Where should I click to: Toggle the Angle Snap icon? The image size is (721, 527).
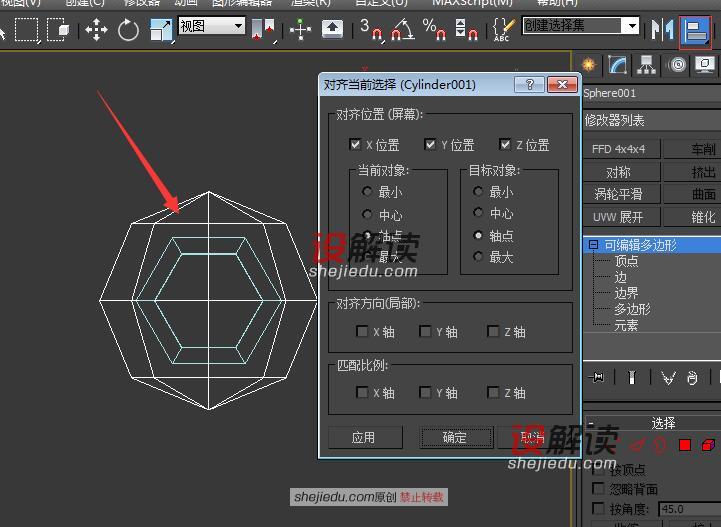click(x=402, y=29)
